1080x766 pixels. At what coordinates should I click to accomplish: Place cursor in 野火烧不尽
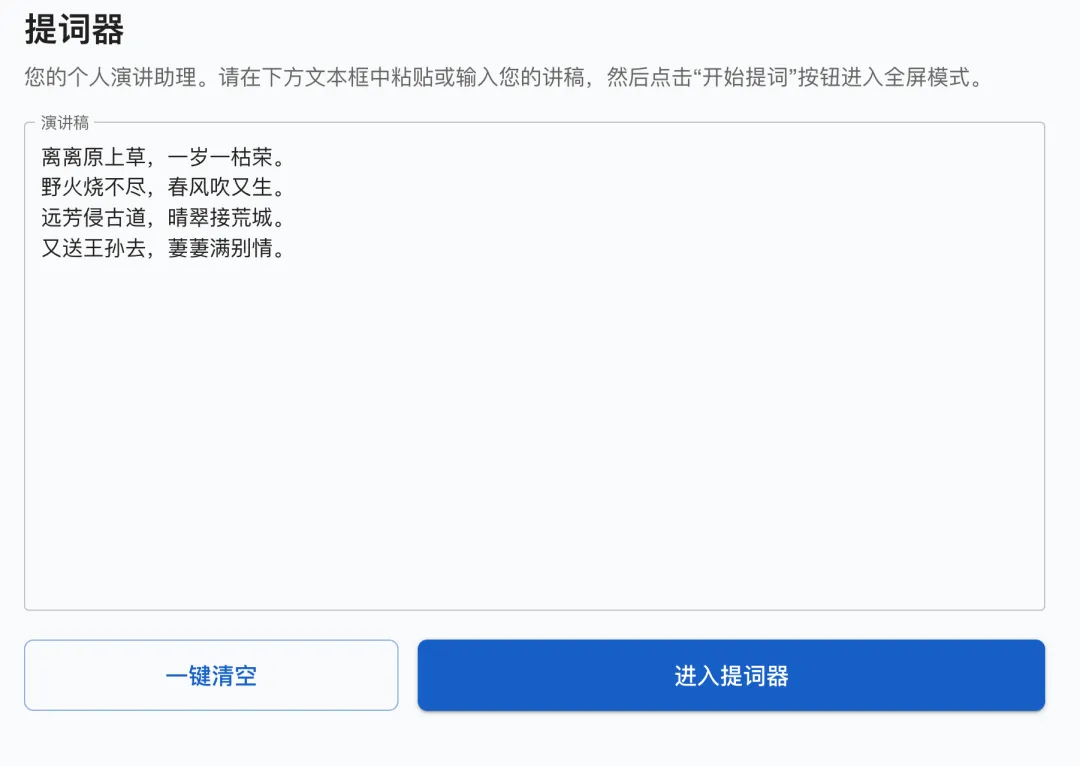93,187
